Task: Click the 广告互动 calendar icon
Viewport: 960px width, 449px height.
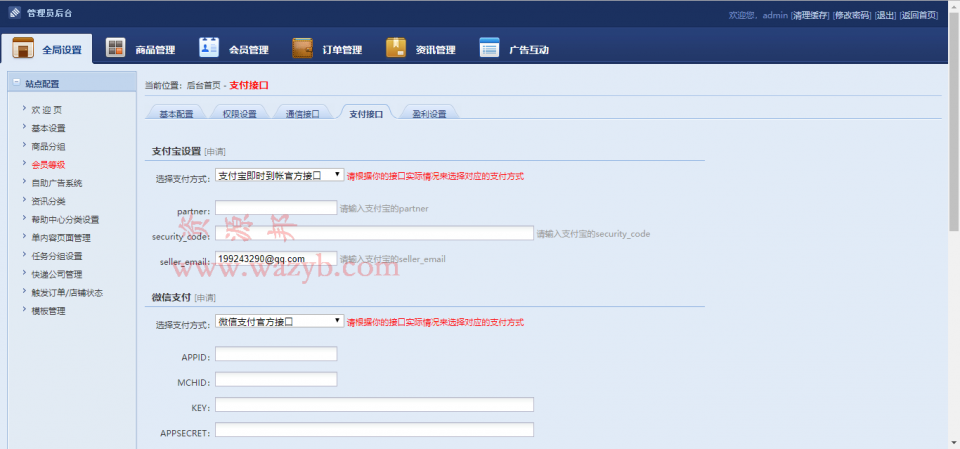Action: coord(490,48)
